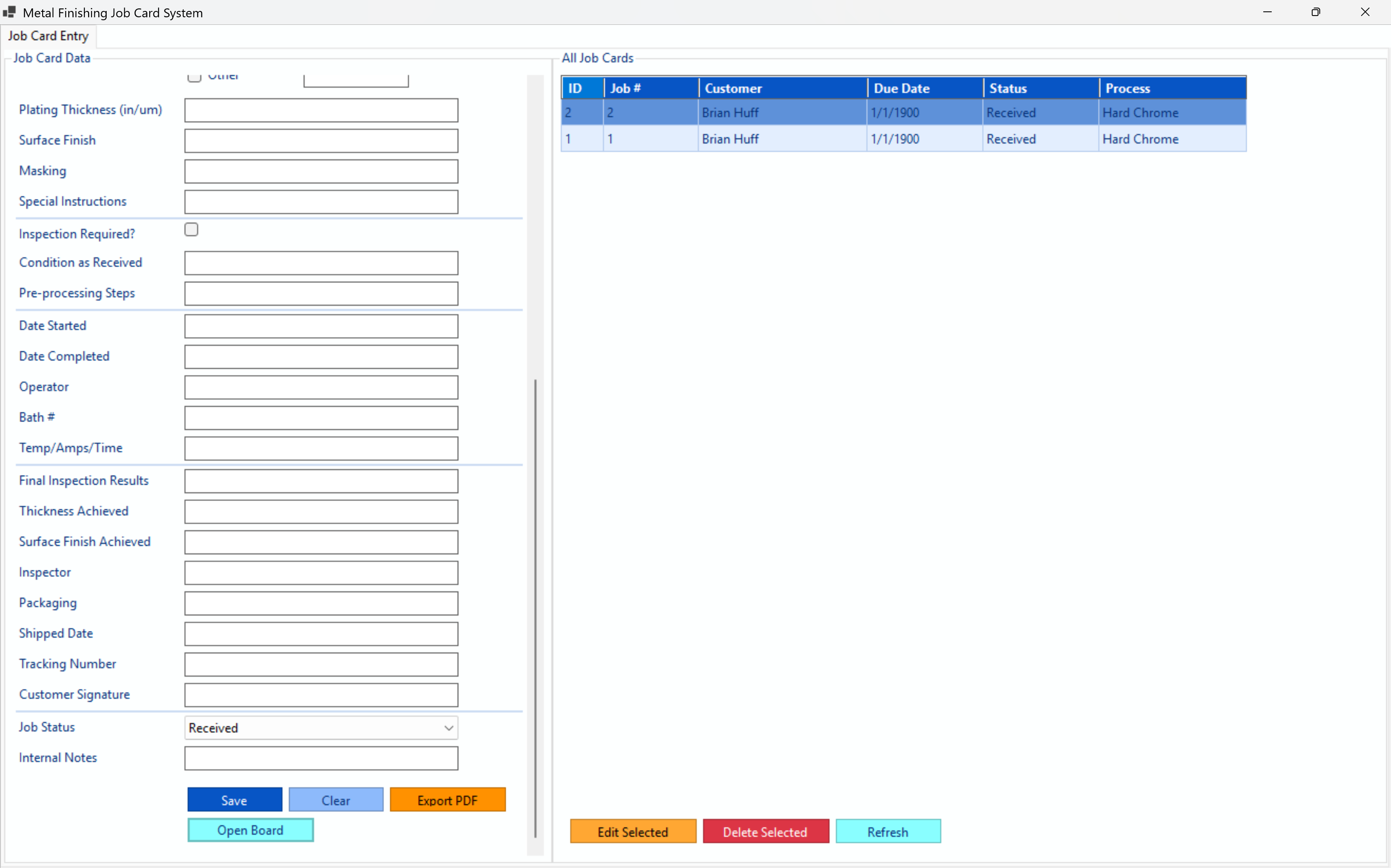Click the Clear button
1391x868 pixels.
tap(336, 800)
